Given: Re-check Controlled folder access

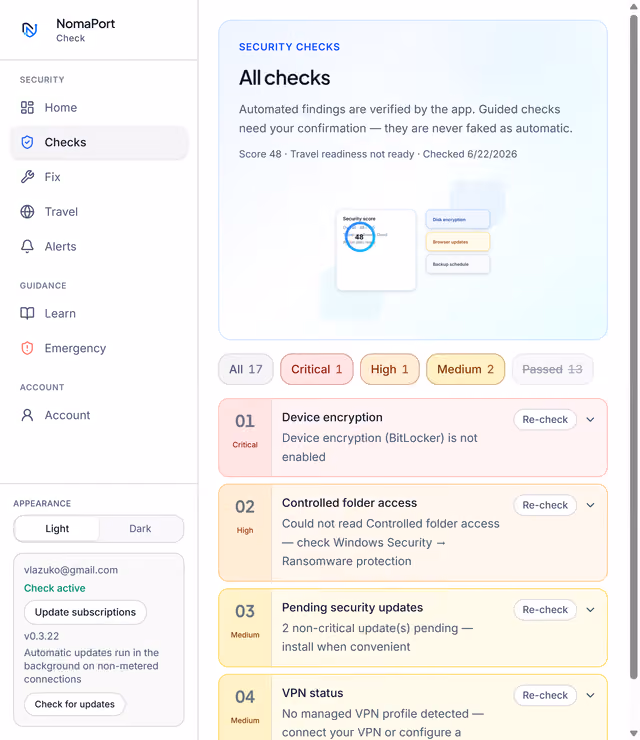Looking at the screenshot, I should click(x=545, y=505).
